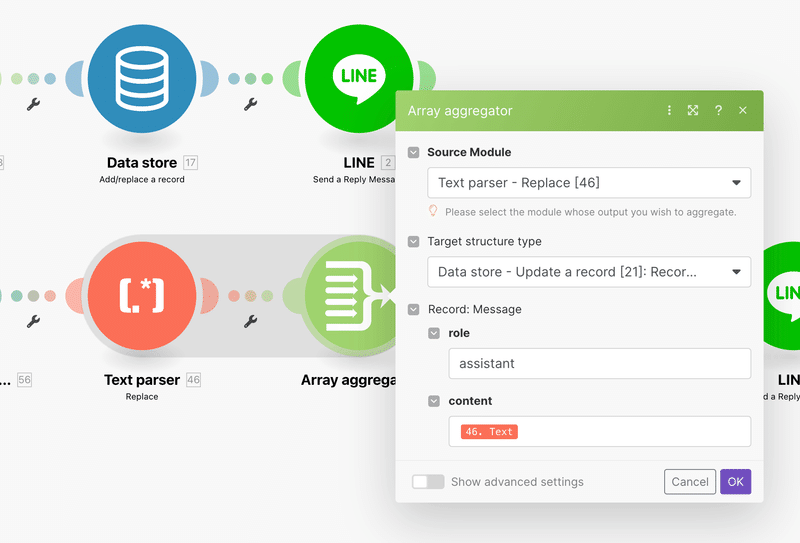Viewport: 800px width, 543px height.
Task: Open the Array aggregator dialog's three-dot menu
Action: 669,110
